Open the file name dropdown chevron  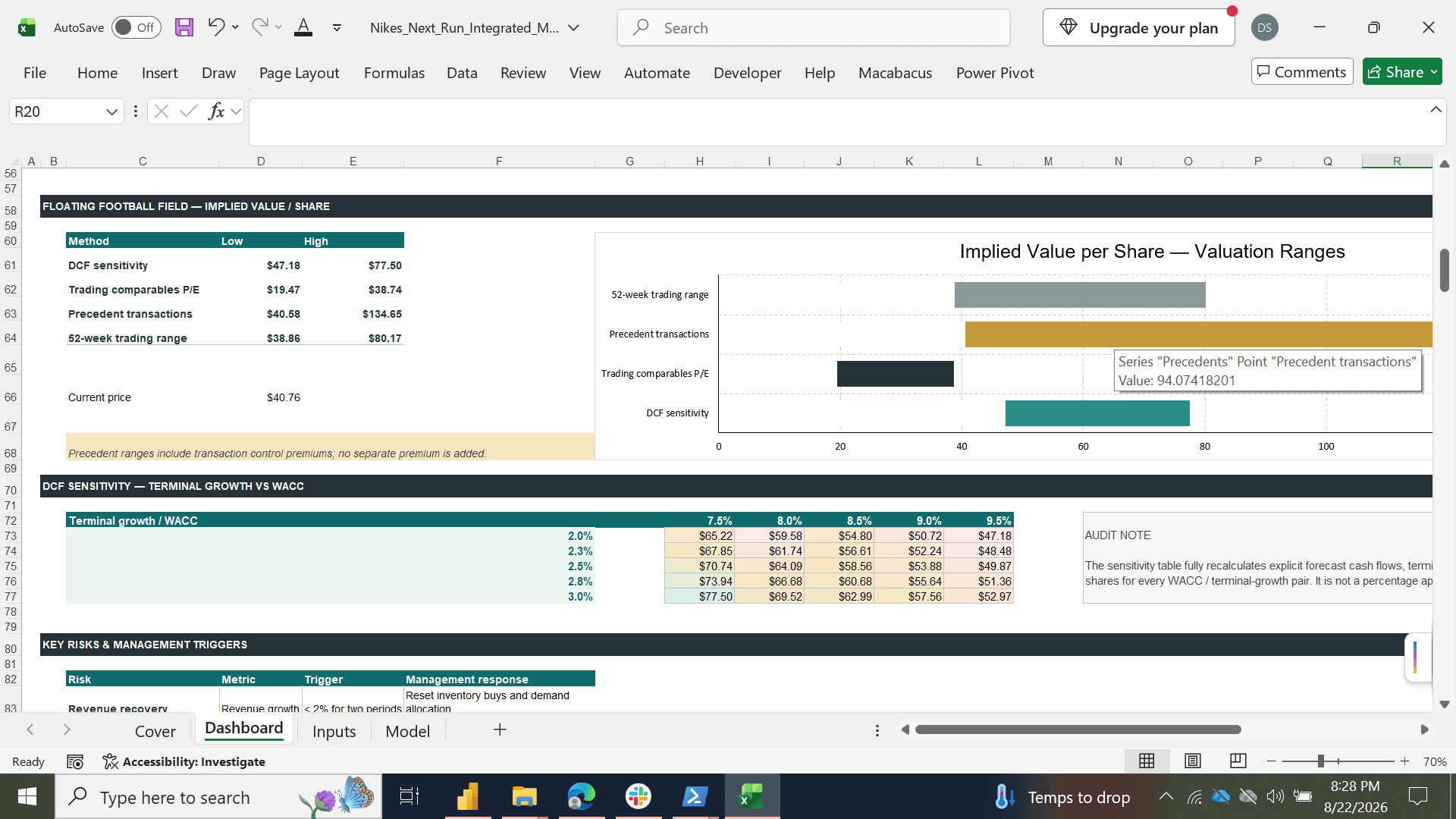574,28
